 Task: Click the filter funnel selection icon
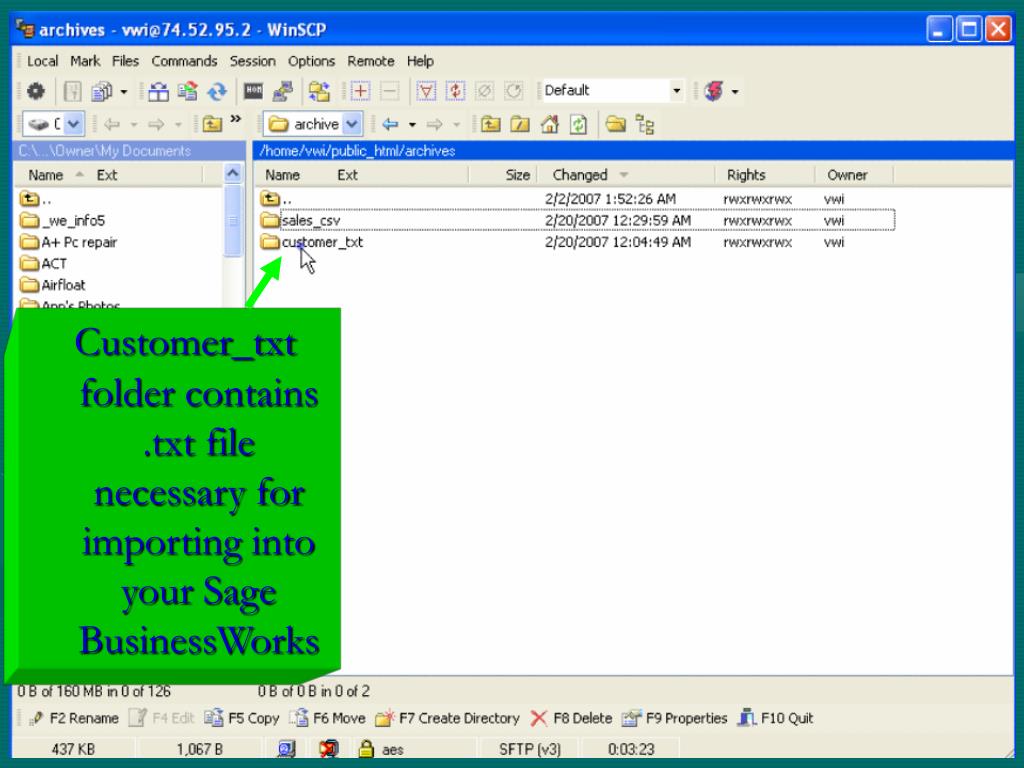[x=426, y=91]
